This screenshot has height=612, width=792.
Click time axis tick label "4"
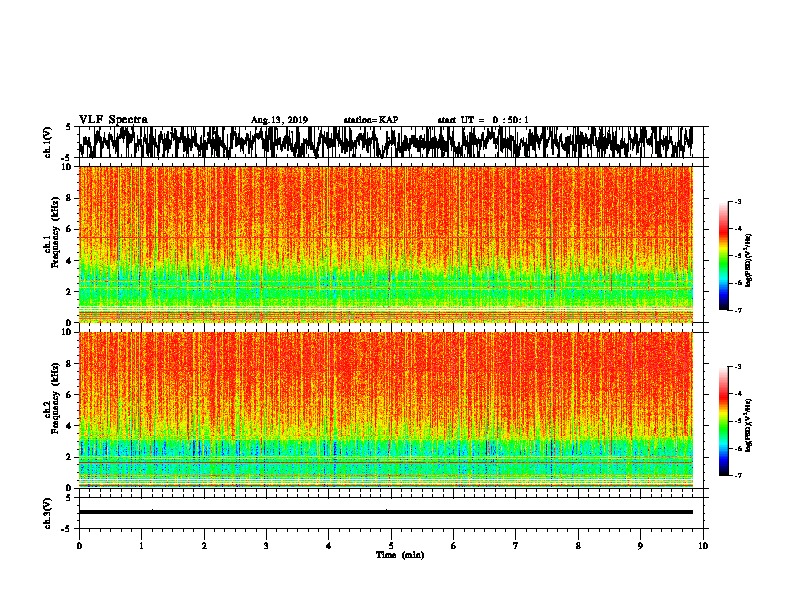tap(329, 546)
